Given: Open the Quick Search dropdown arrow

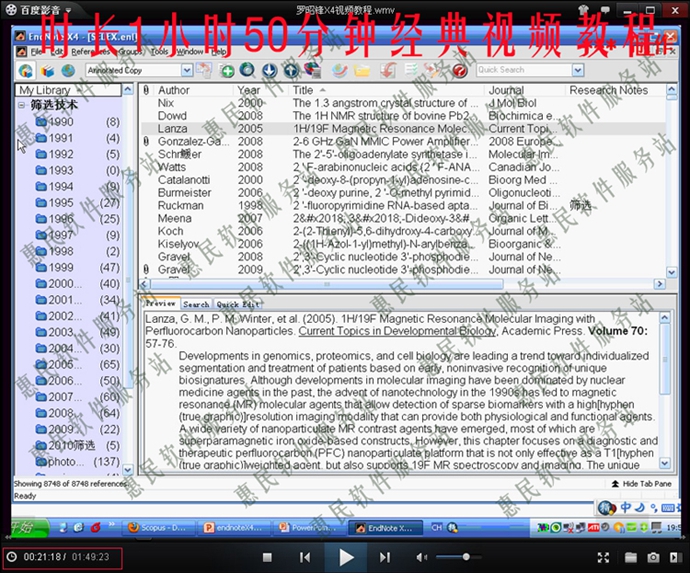Looking at the screenshot, I should (x=578, y=70).
